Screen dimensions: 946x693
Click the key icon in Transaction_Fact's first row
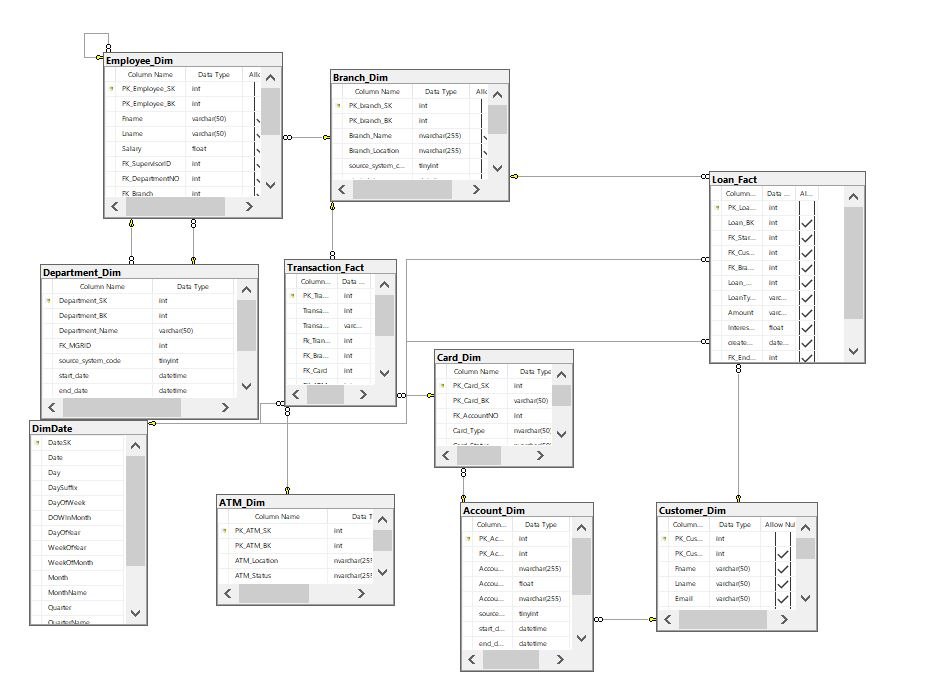(293, 296)
